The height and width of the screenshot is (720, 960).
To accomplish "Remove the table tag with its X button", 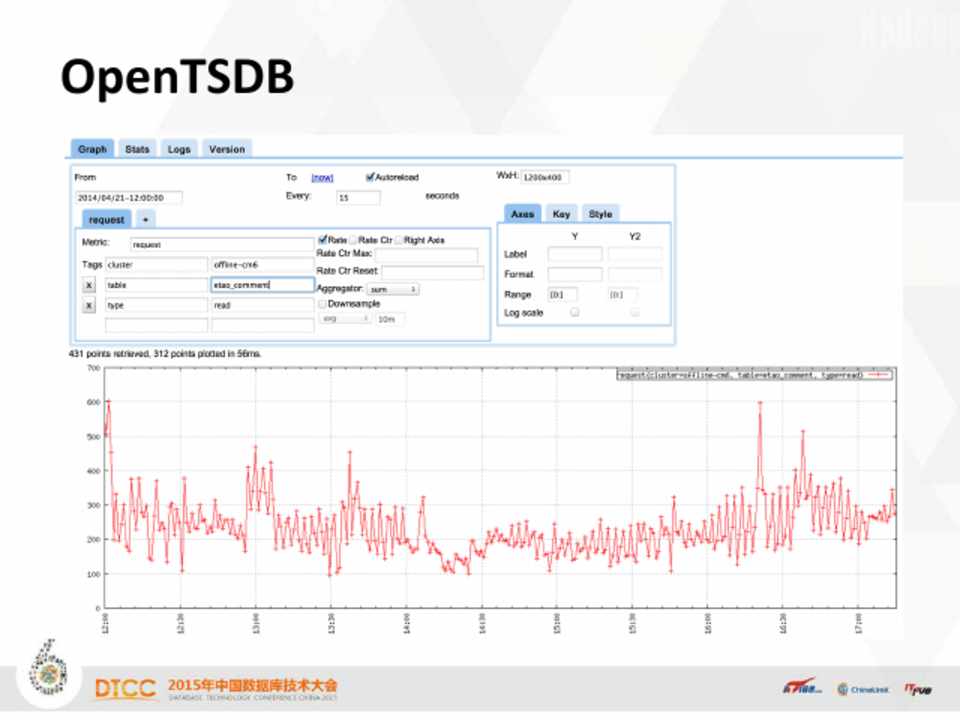I will [x=88, y=285].
